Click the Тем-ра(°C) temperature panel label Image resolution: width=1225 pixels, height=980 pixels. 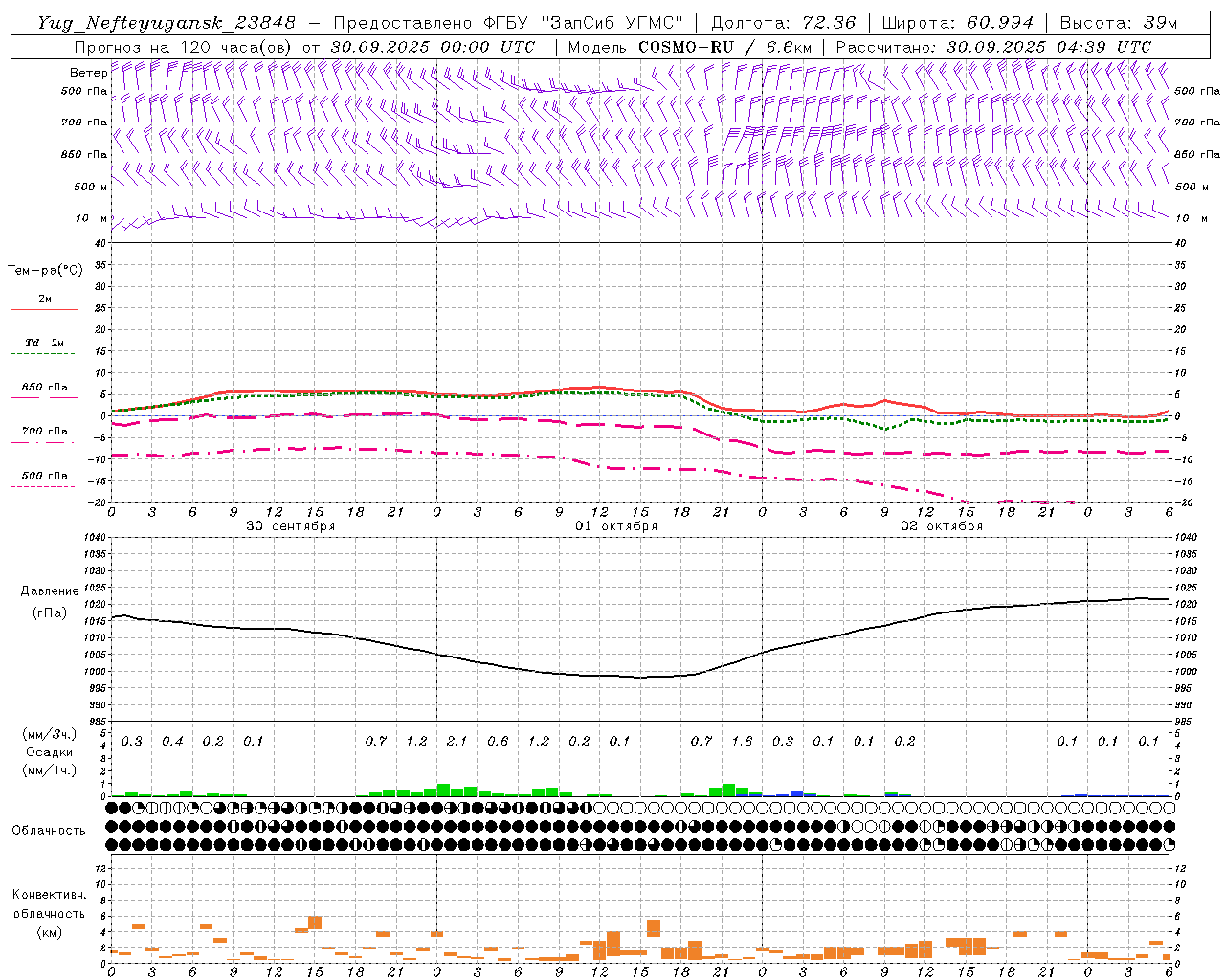(x=45, y=271)
